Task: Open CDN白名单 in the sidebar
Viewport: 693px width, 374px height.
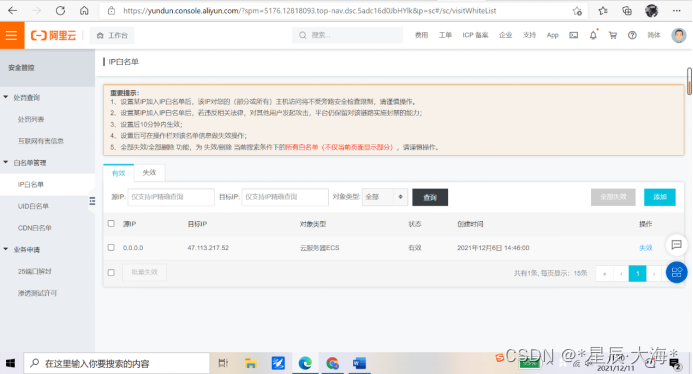Action: [34, 228]
